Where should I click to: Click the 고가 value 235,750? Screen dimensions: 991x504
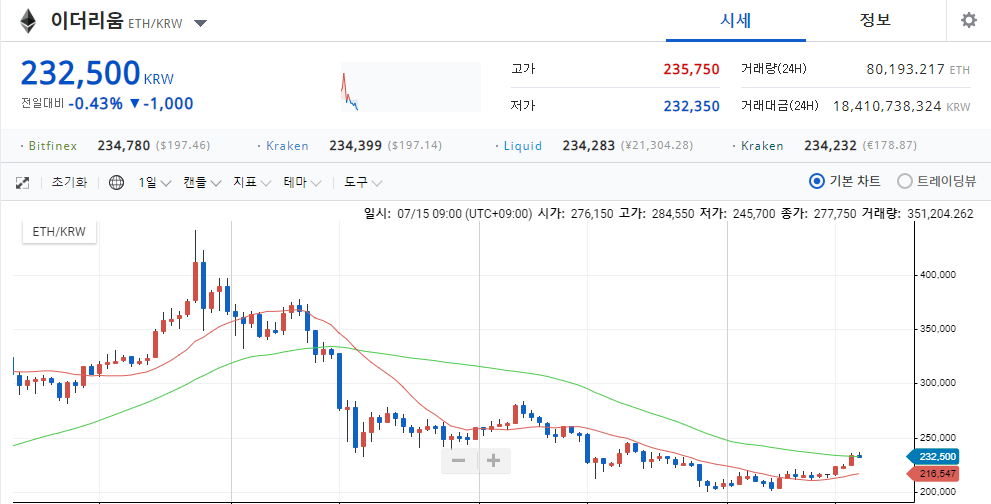pos(691,69)
